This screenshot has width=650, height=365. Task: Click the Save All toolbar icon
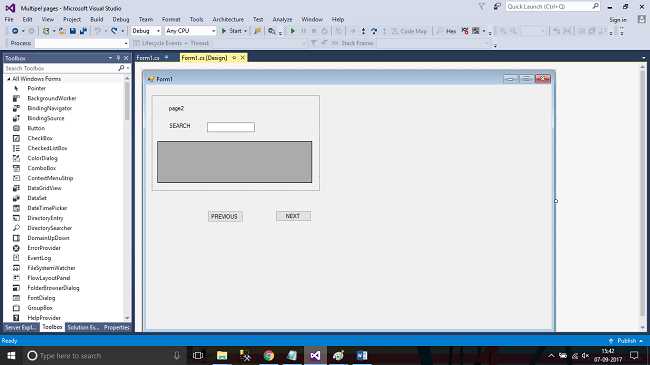click(x=83, y=31)
